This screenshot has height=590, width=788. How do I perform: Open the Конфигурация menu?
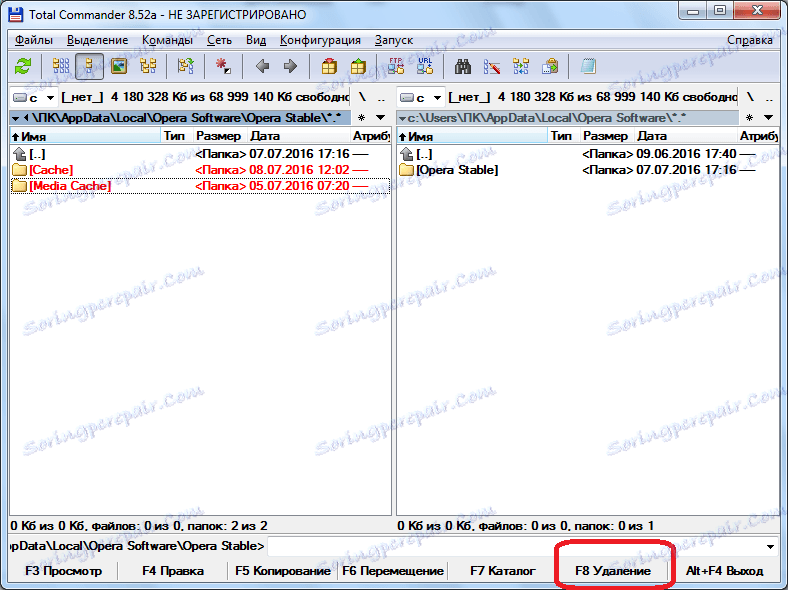(x=320, y=40)
